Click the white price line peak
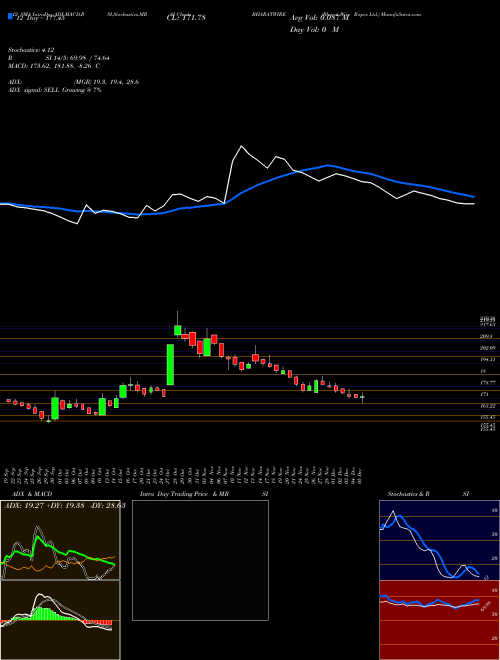The image size is (500, 660). [x=241, y=146]
